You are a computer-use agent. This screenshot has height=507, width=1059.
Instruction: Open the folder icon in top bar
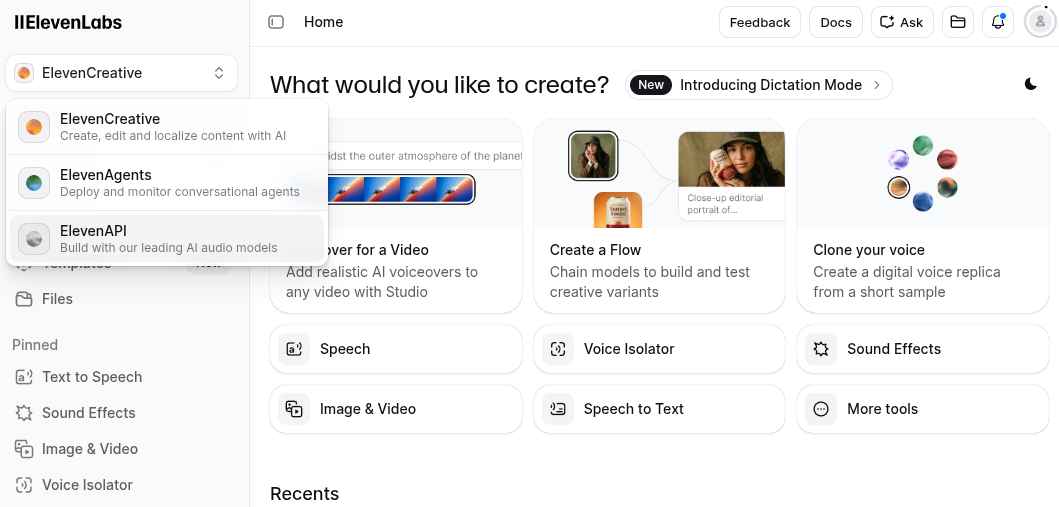(x=958, y=22)
